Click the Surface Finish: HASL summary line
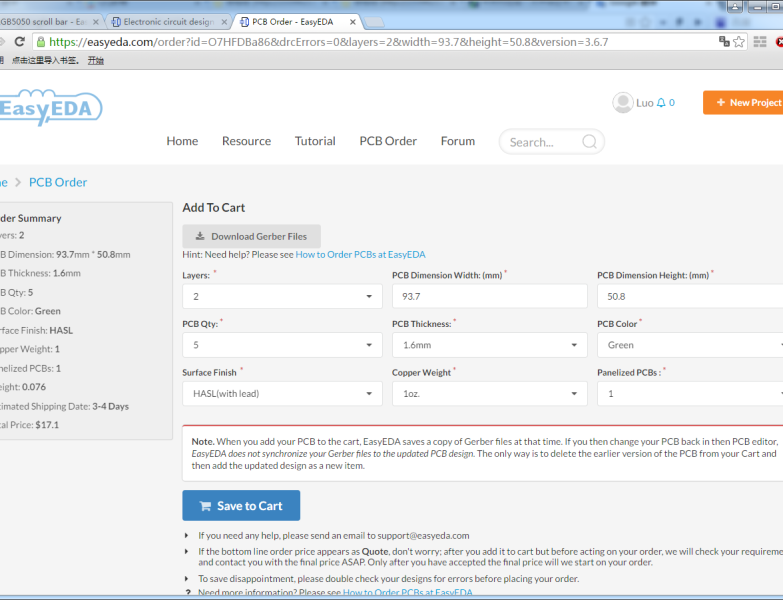Viewport: 783px width, 600px height. [x=36, y=330]
